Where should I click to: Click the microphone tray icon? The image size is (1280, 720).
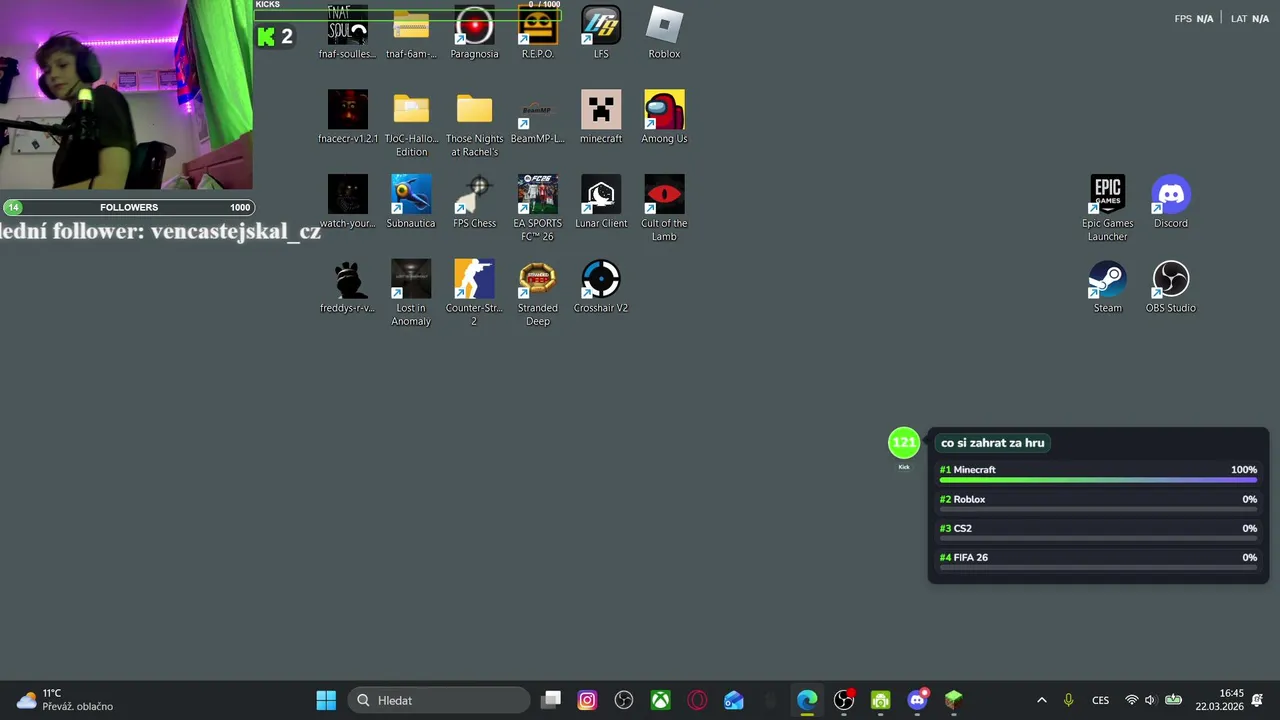coord(1069,700)
